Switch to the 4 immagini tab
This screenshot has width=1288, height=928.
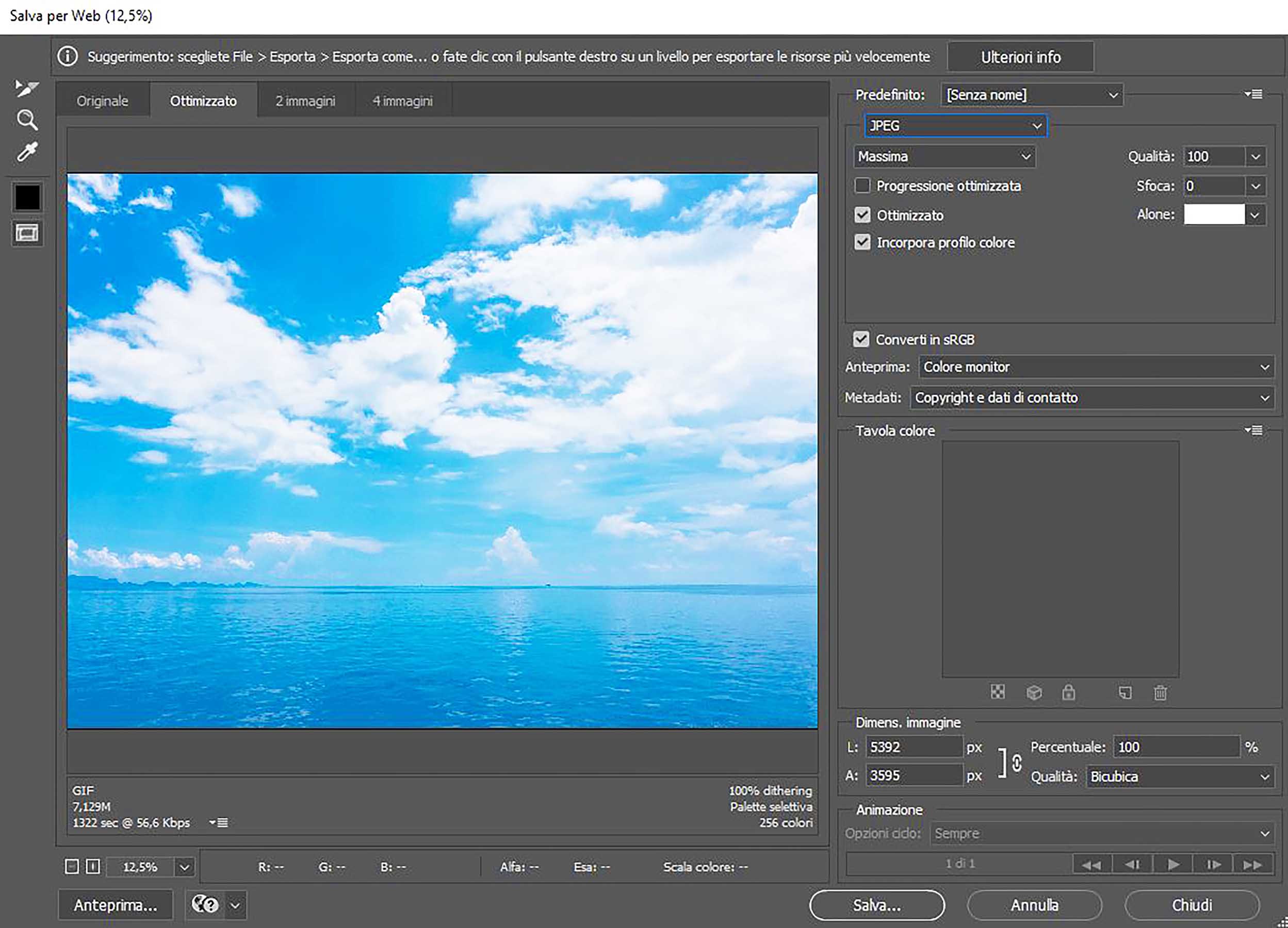pyautogui.click(x=403, y=101)
